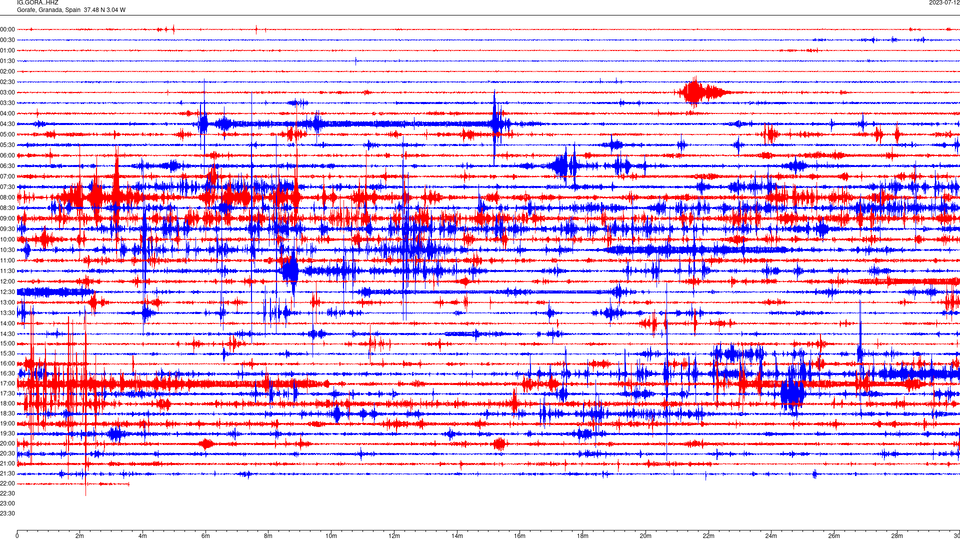Select the 03:00 row time label

(7, 92)
